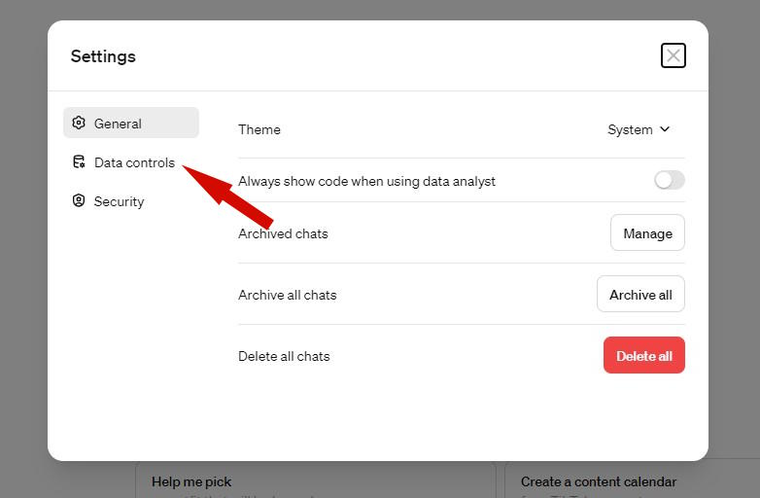
Task: Click Manage for archived chats
Action: click(x=647, y=233)
